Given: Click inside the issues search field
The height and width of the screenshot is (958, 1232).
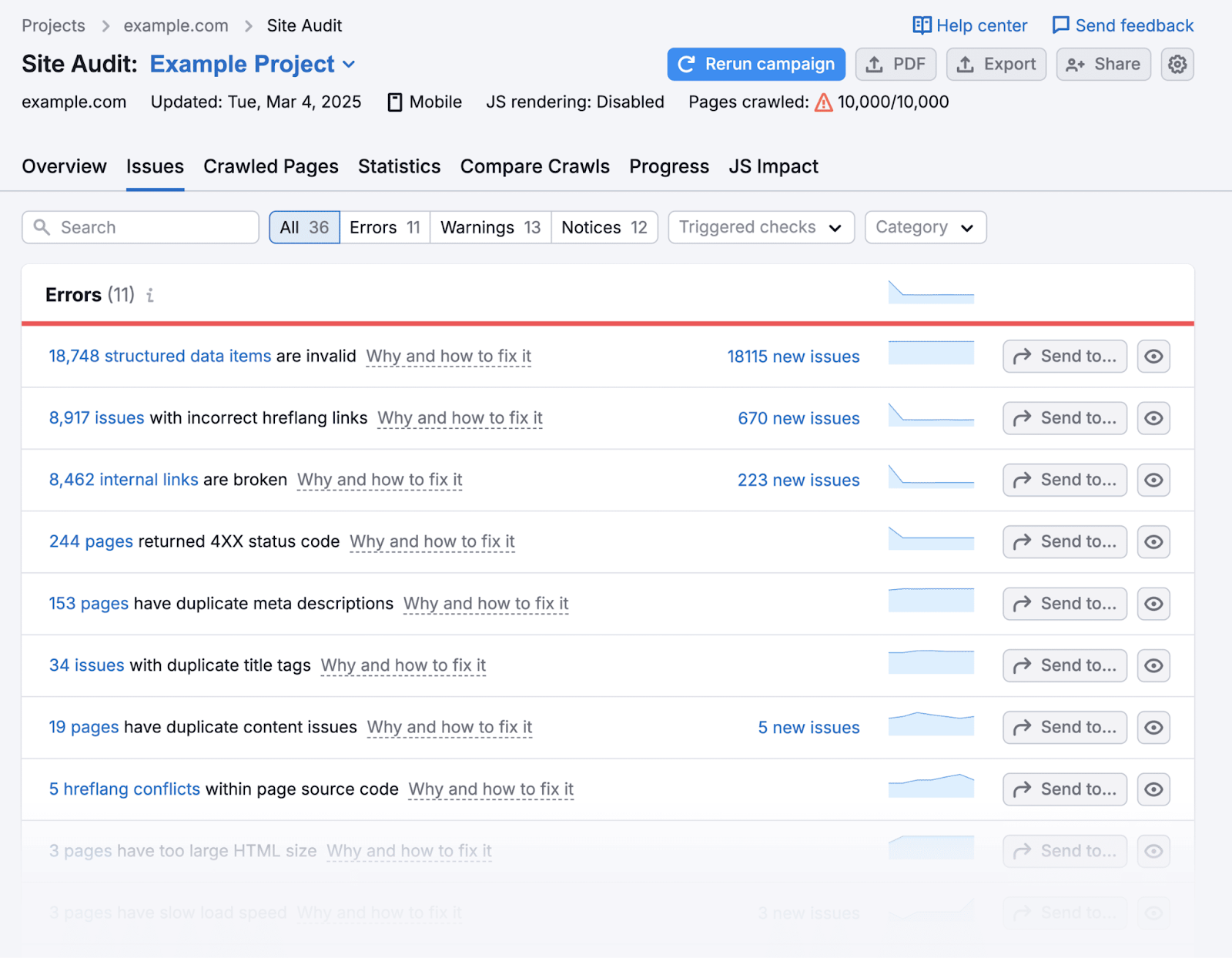Looking at the screenshot, I should coord(139,227).
